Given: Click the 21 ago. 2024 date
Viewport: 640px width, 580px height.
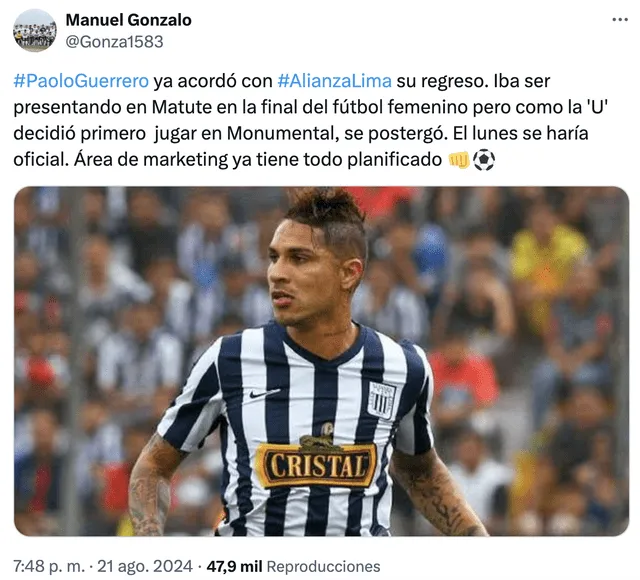Looking at the screenshot, I should pyautogui.click(x=145, y=566).
